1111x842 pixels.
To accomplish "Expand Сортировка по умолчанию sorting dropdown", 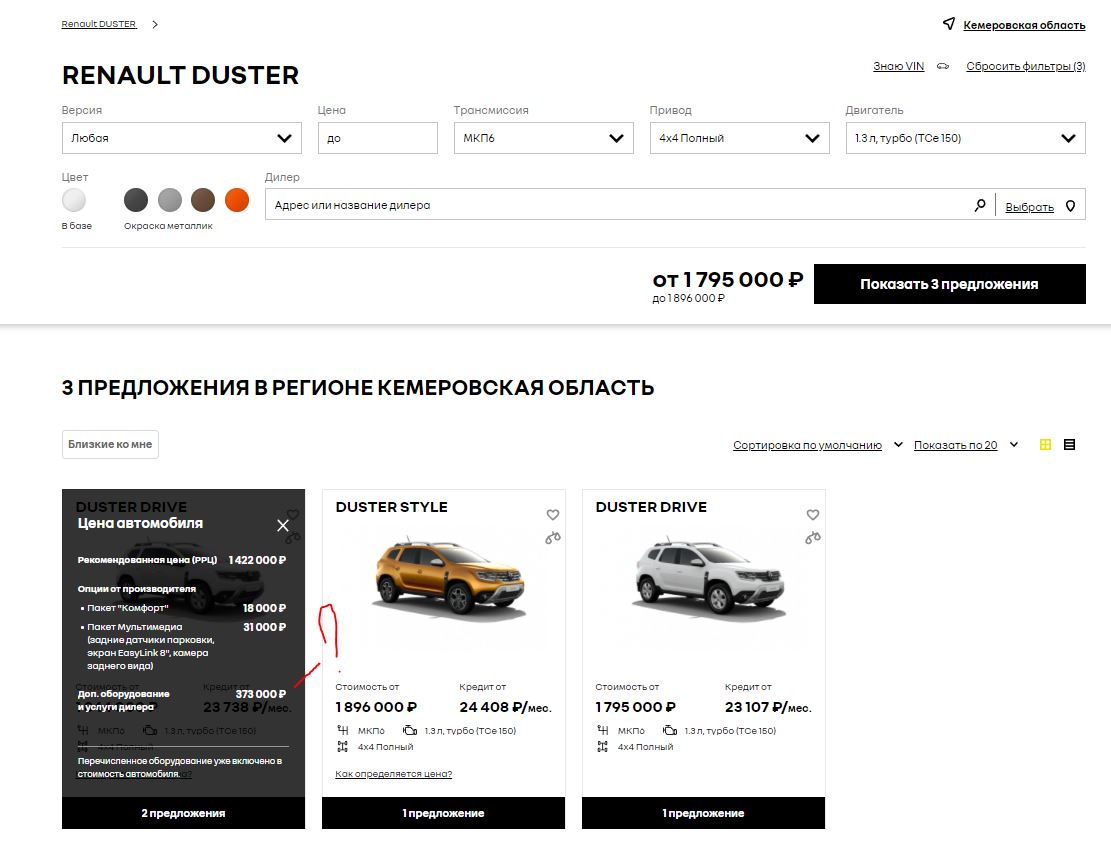I will pyautogui.click(x=818, y=445).
